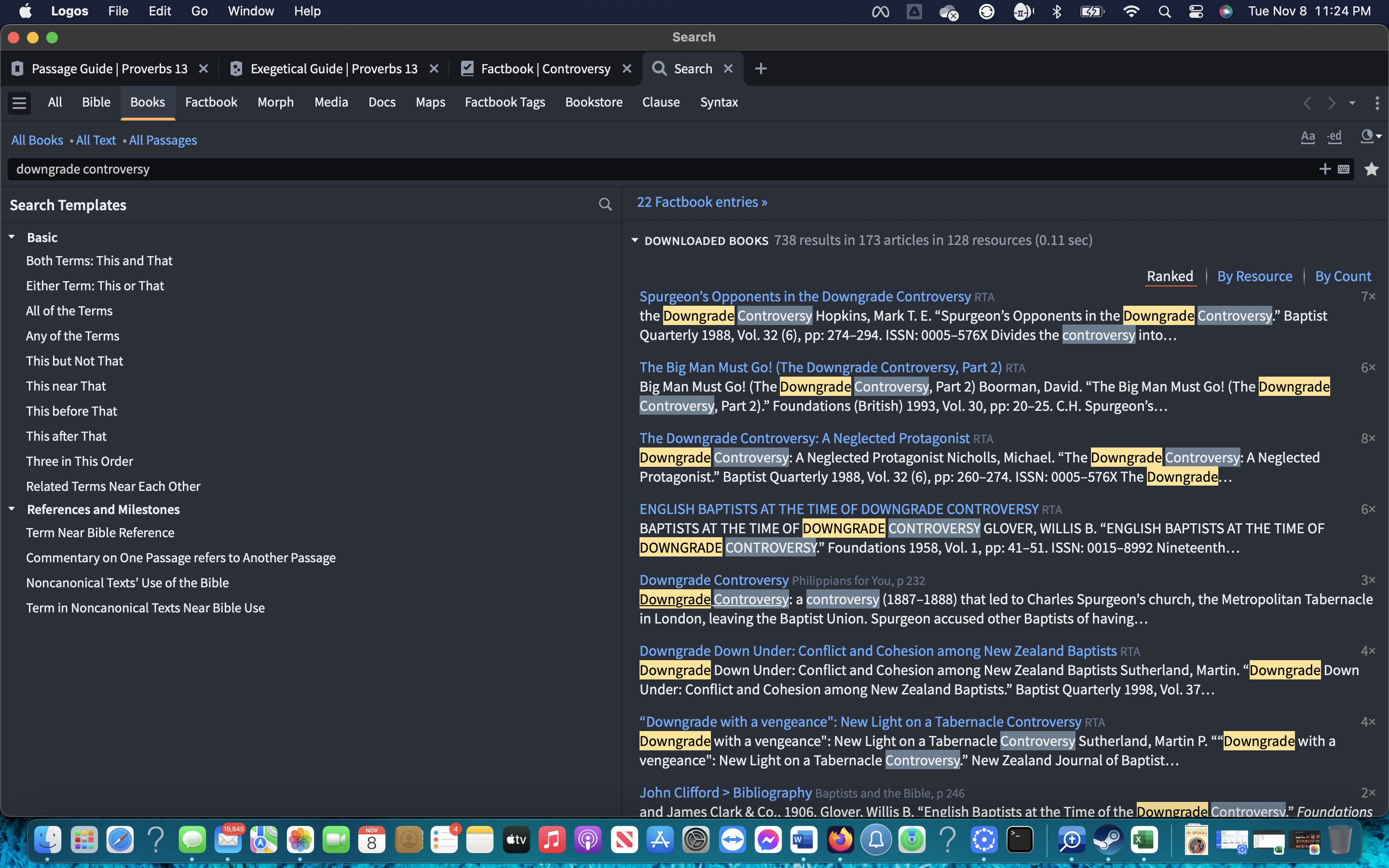This screenshot has width=1389, height=868.
Task: Open The Big Man Must Go! result
Action: tap(820, 367)
